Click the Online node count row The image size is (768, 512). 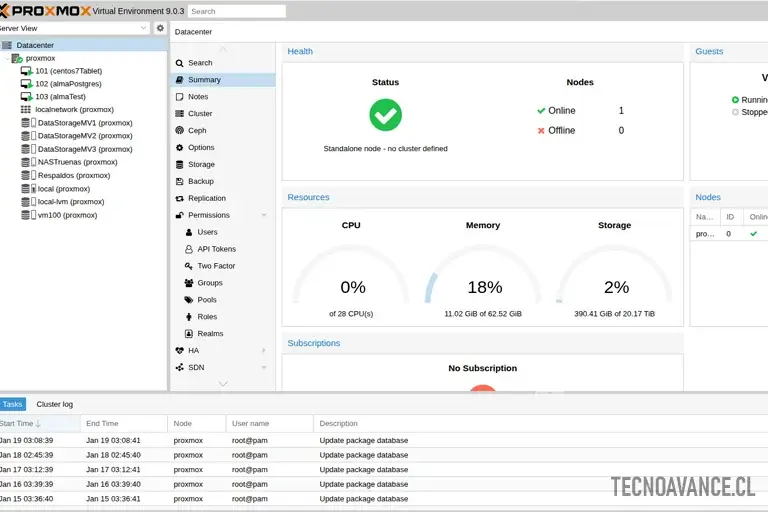pos(580,111)
